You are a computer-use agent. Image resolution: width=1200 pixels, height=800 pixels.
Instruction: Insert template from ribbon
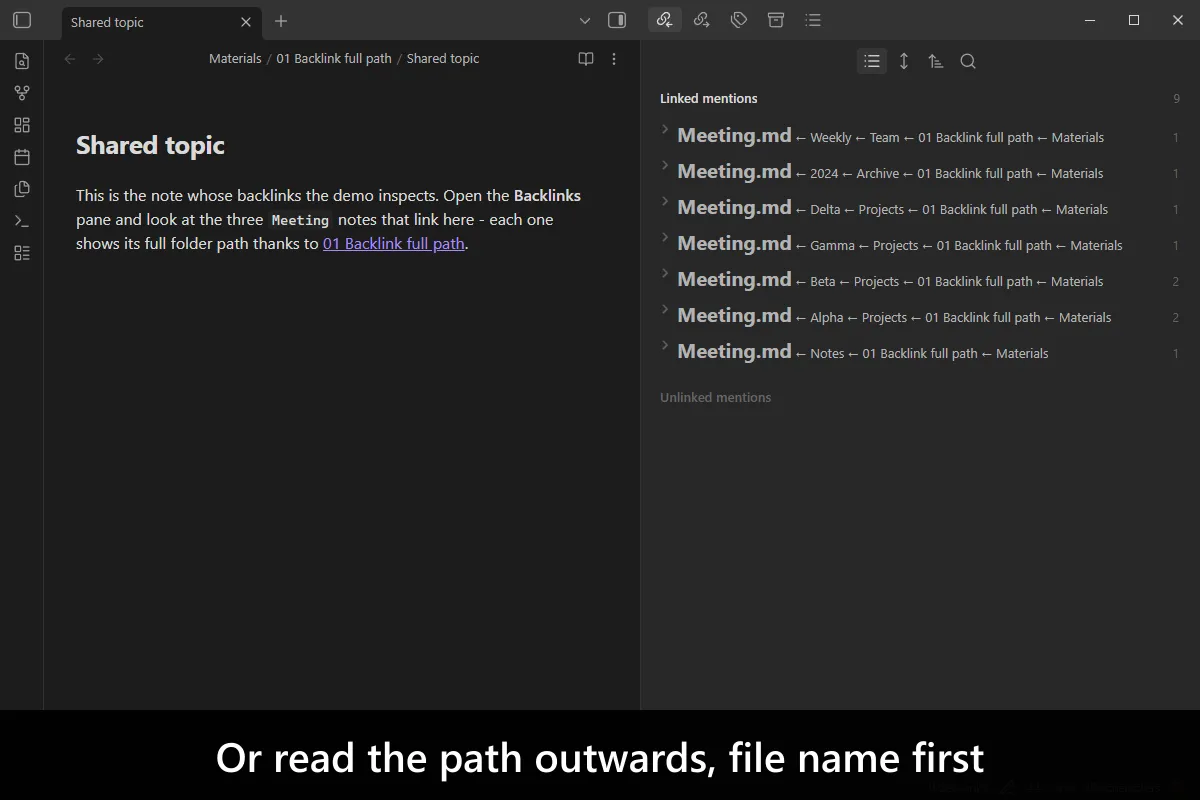[x=22, y=189]
